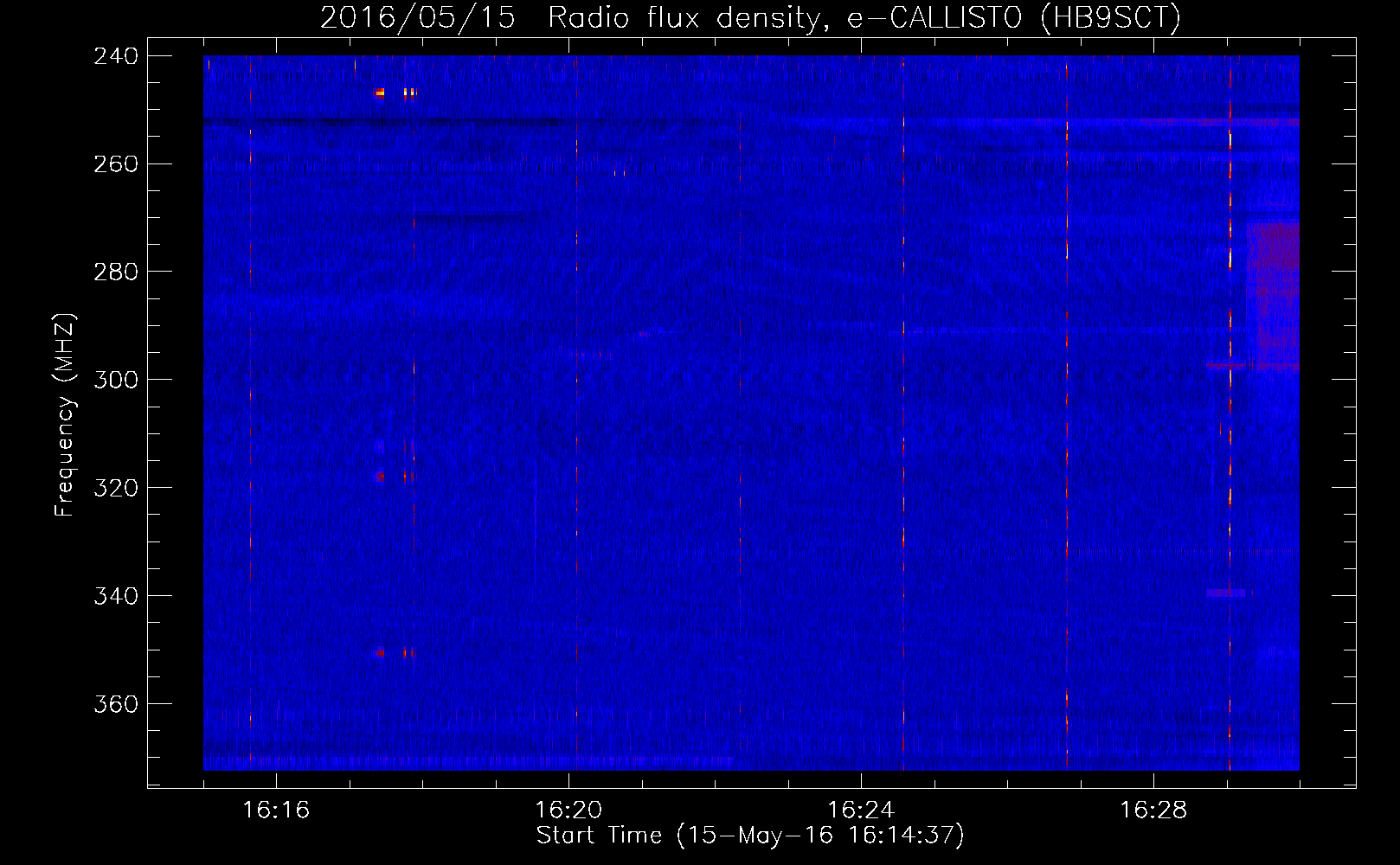Screen dimensions: 1400x865
Task: Click the 16:24 time tick label
Action: [x=861, y=811]
